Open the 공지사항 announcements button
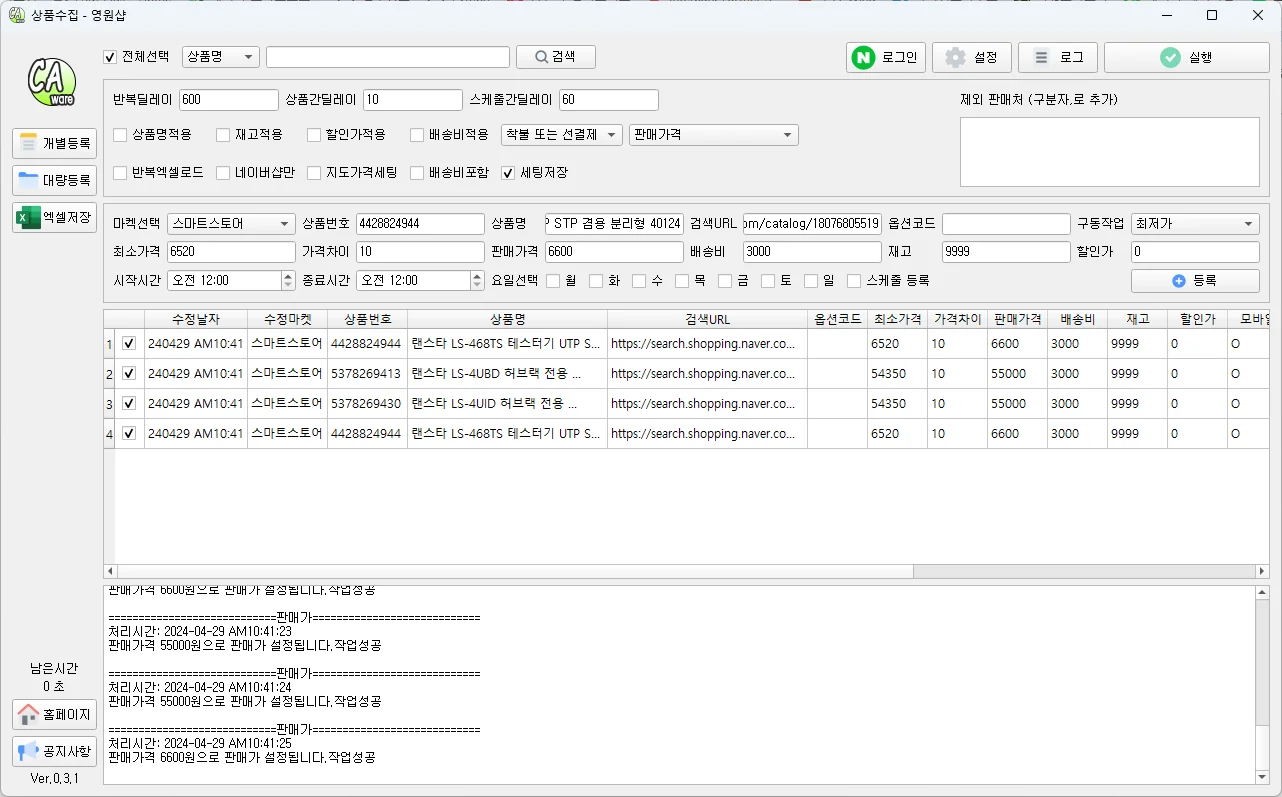1282x797 pixels. click(x=55, y=751)
